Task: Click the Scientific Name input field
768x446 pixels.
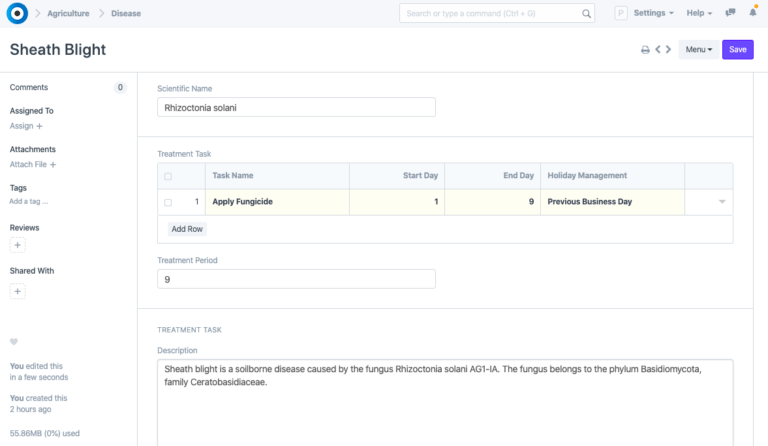Action: (296, 107)
